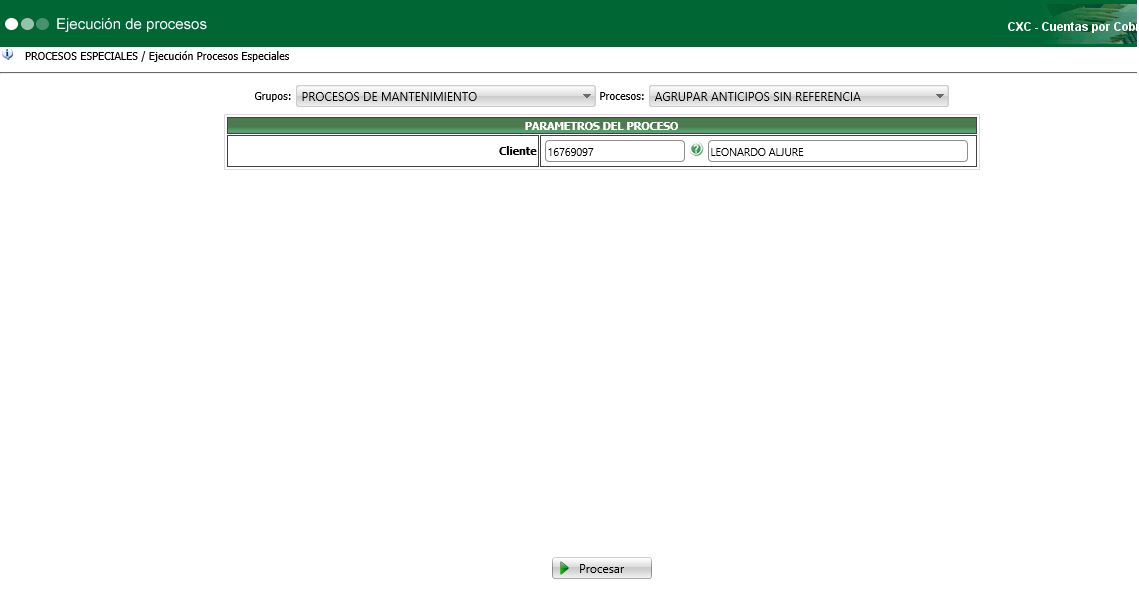This screenshot has height=595, width=1139.
Task: Click the CXC - Cuentas por Cobrar label
Action: click(x=1075, y=27)
